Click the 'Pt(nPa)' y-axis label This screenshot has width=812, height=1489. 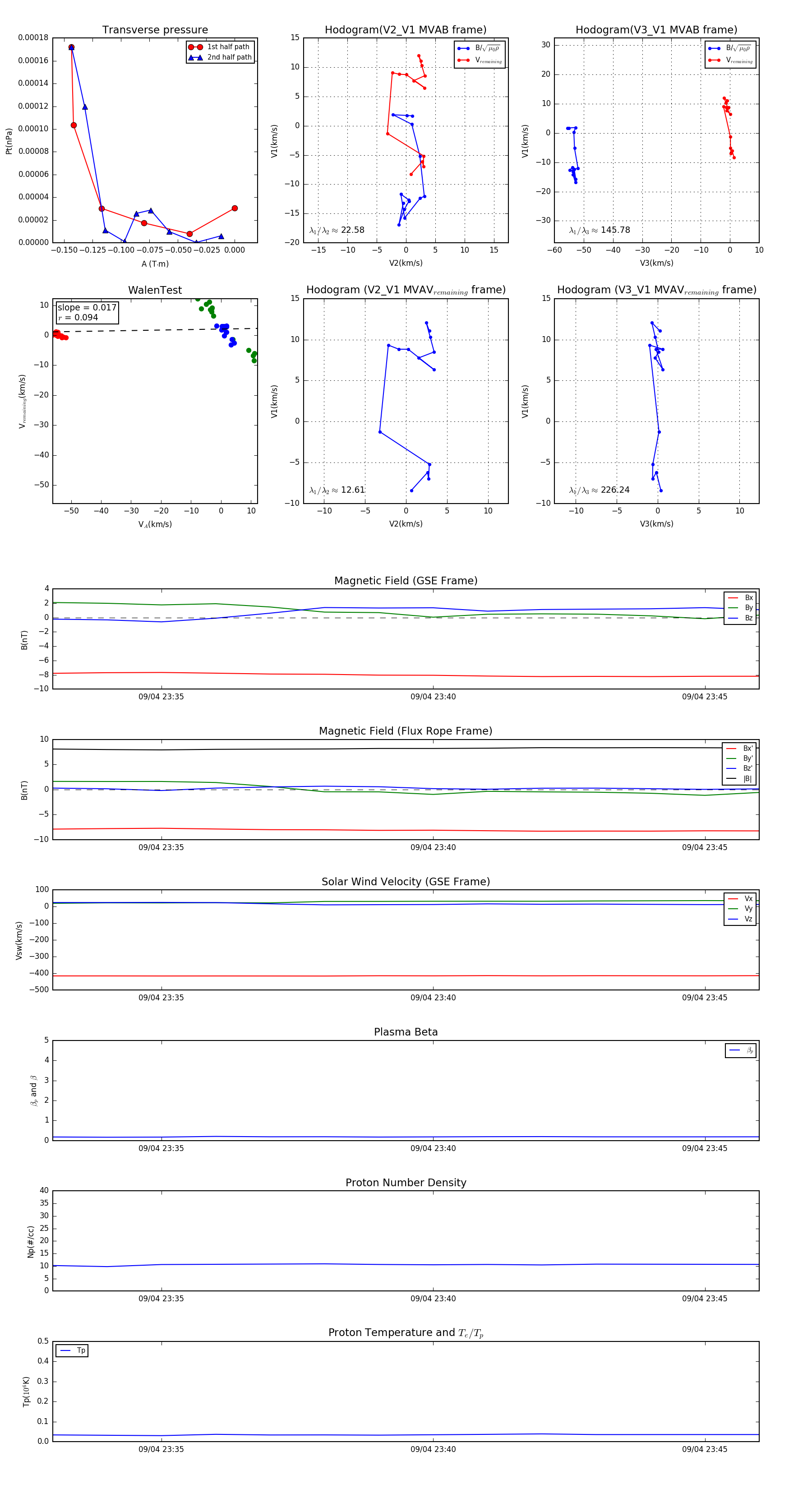9,140
